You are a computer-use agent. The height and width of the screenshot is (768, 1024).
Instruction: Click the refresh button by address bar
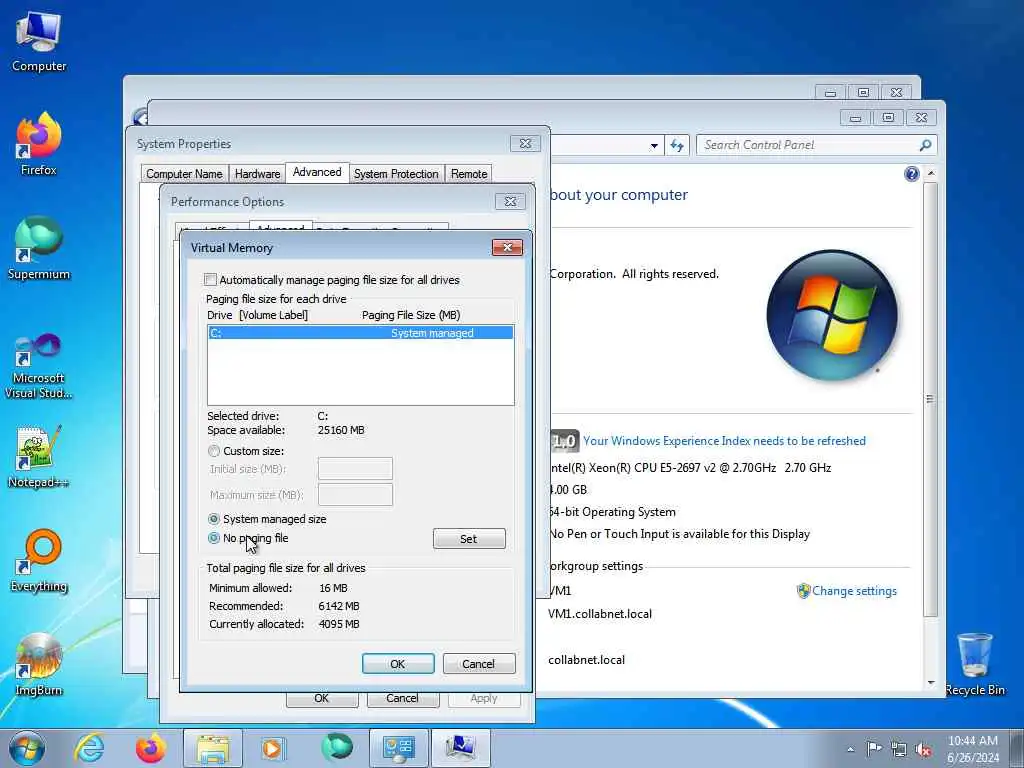coord(677,145)
